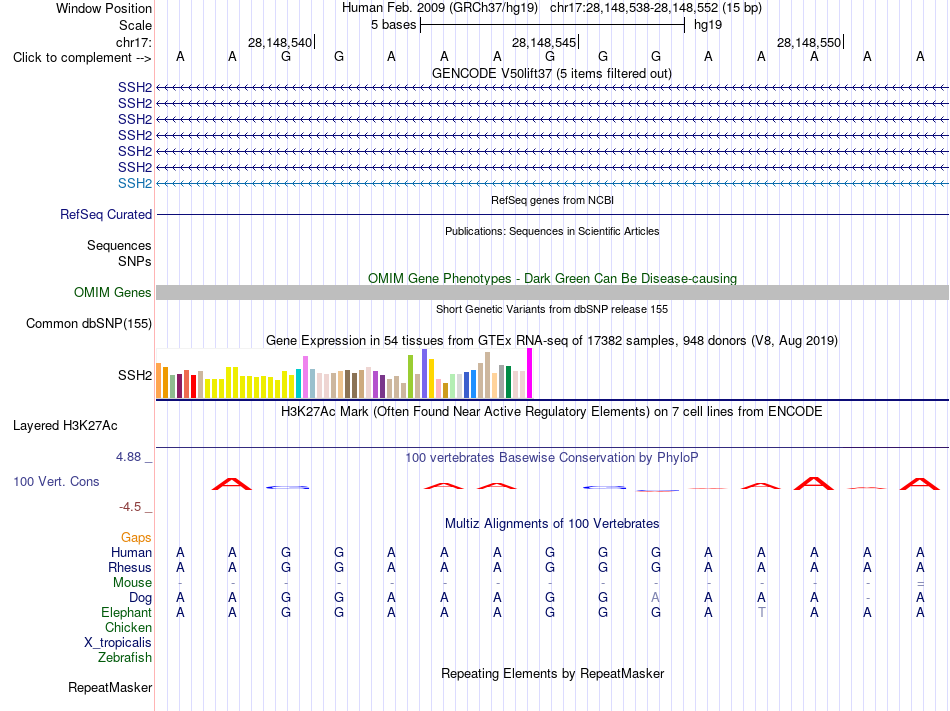Click the GENCODE V50lift37 track title

pos(551,73)
